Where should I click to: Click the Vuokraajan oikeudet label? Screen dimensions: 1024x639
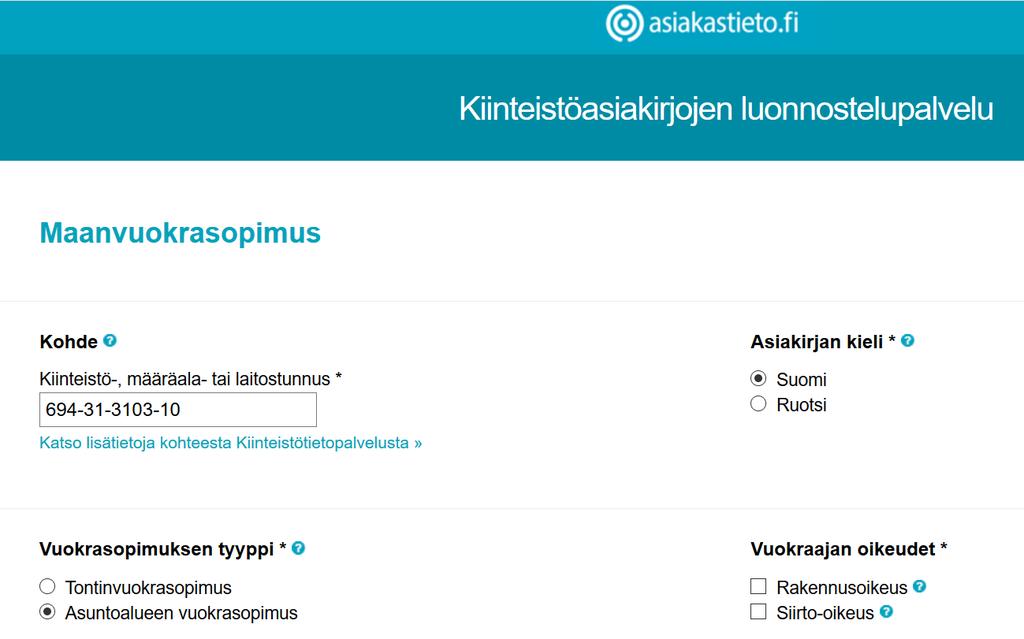(848, 549)
